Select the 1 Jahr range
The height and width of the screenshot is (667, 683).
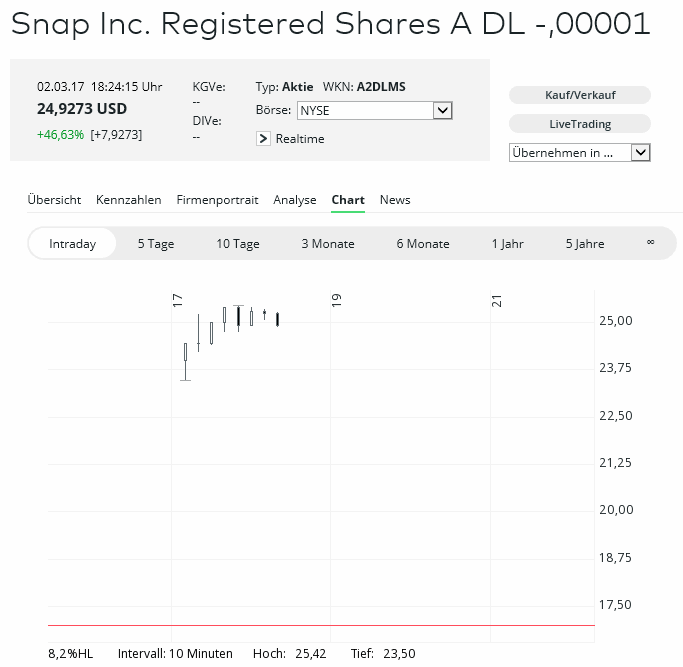(507, 244)
